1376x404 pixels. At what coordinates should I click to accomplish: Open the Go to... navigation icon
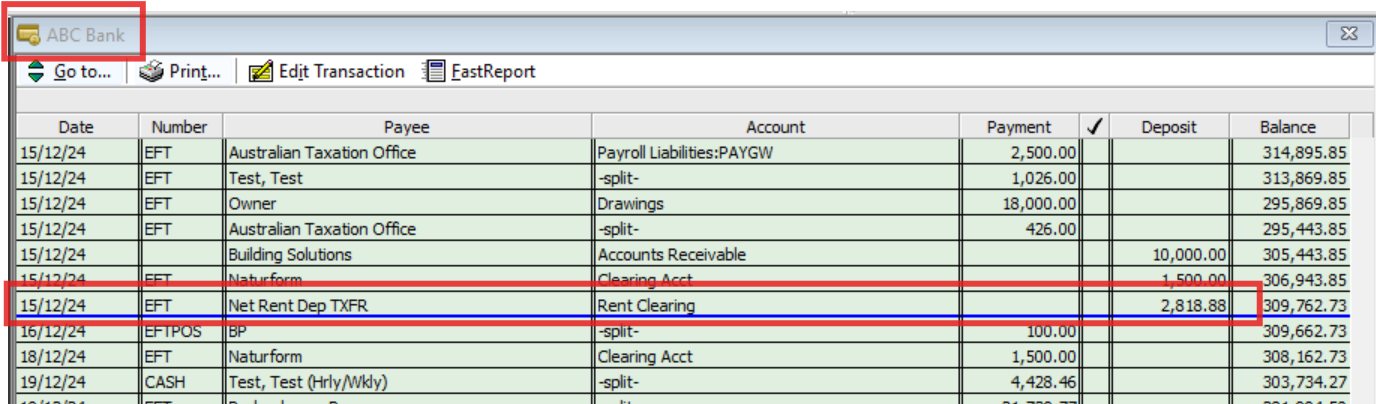coord(36,72)
